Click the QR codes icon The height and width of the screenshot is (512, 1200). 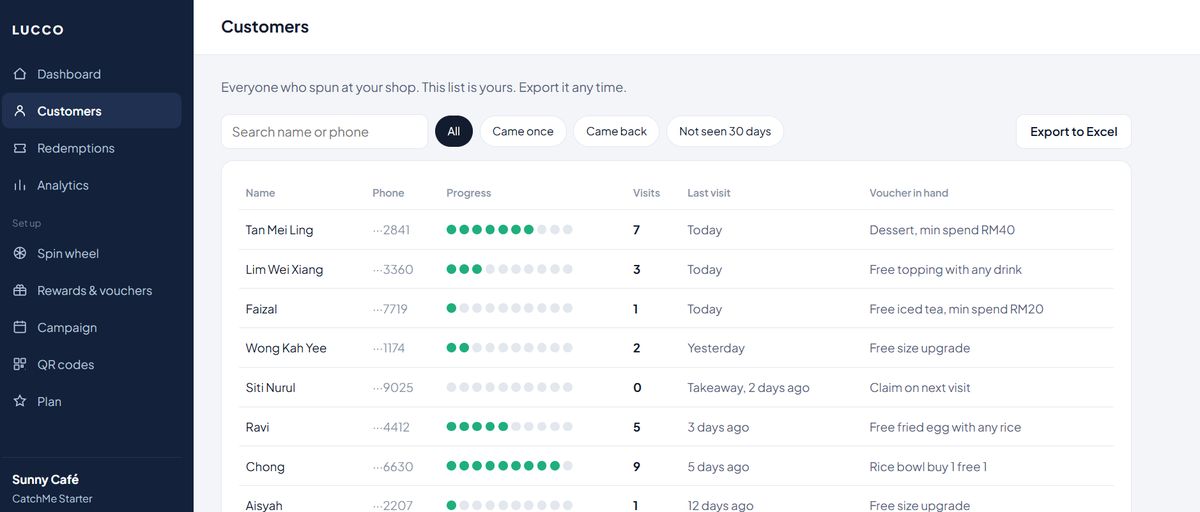(x=20, y=364)
